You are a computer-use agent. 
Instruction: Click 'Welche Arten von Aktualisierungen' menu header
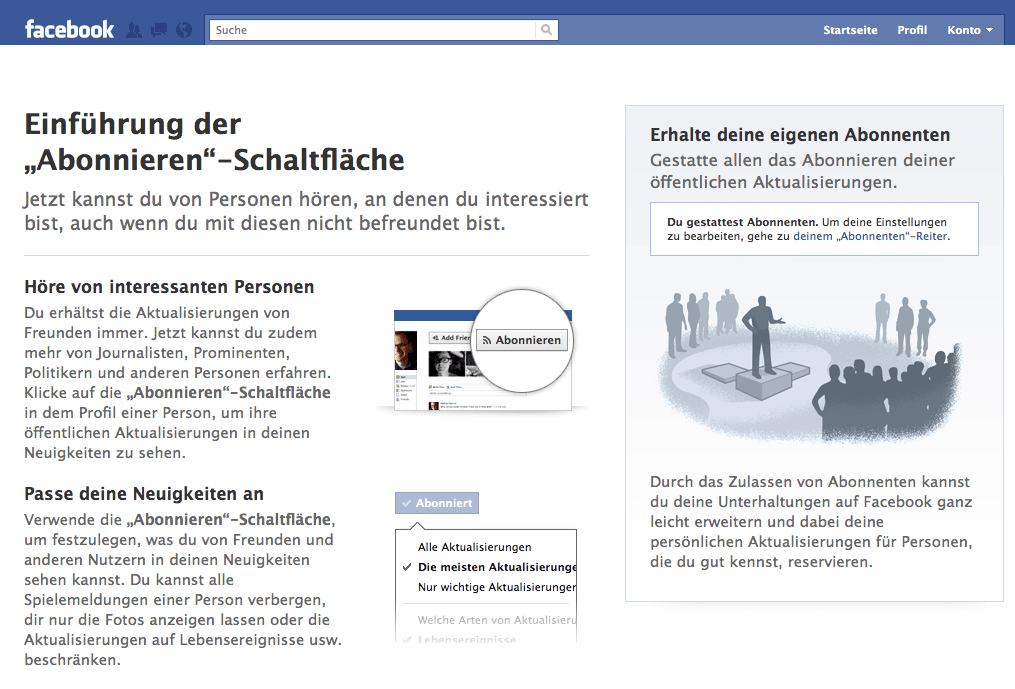[x=496, y=620]
